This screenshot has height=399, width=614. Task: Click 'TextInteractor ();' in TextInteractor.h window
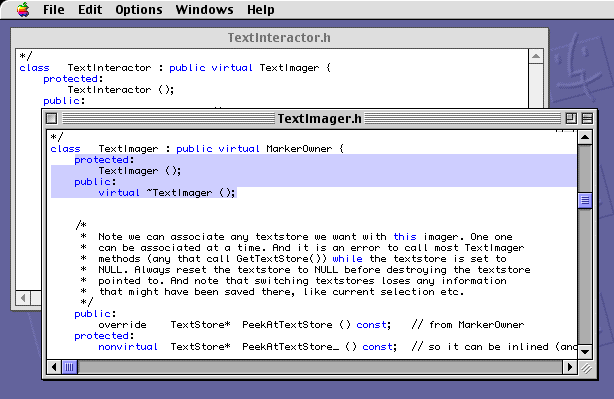point(121,90)
